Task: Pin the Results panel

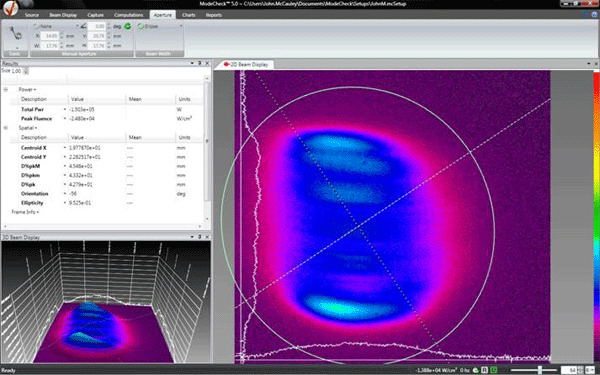Action: [x=199, y=63]
